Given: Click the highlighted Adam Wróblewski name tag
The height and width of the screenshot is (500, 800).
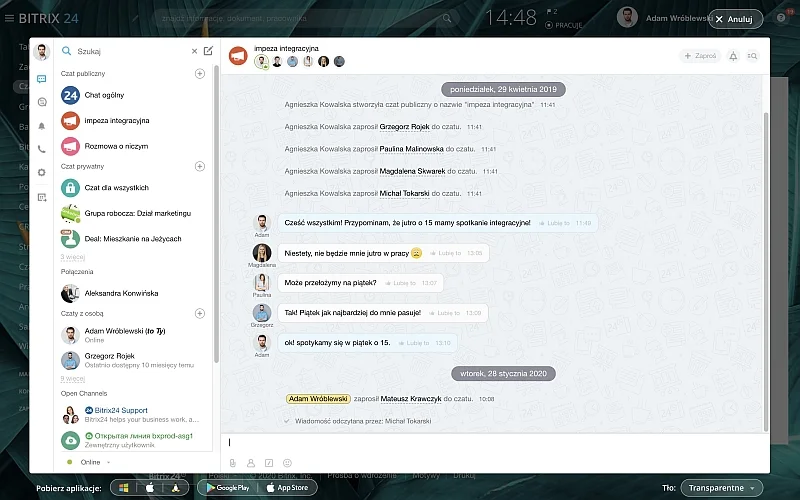Looking at the screenshot, I should (x=318, y=398).
